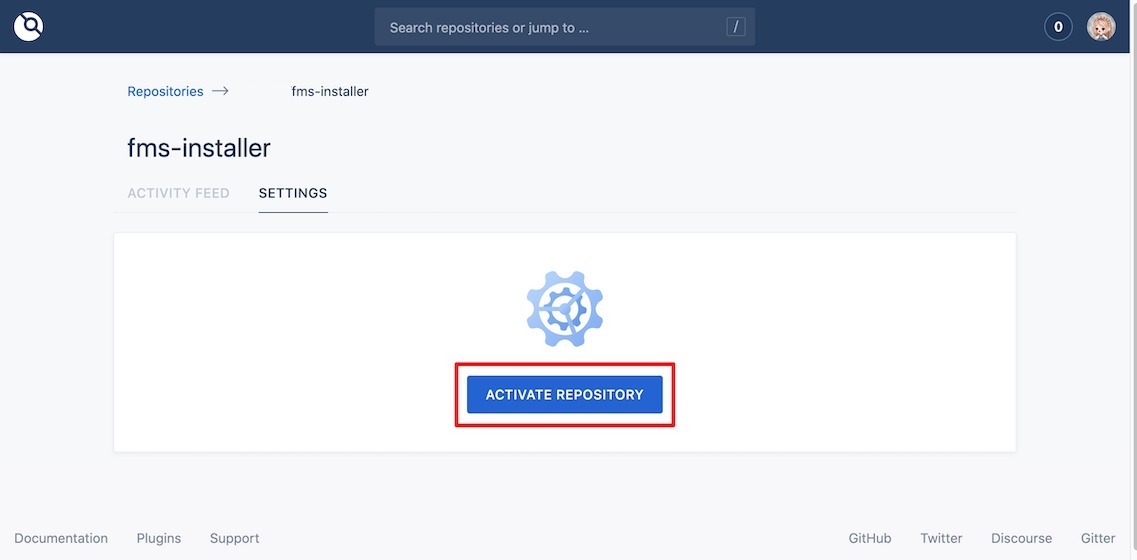Open the build counter showing 0
Viewport: 1137px width, 560px height.
click(1058, 27)
